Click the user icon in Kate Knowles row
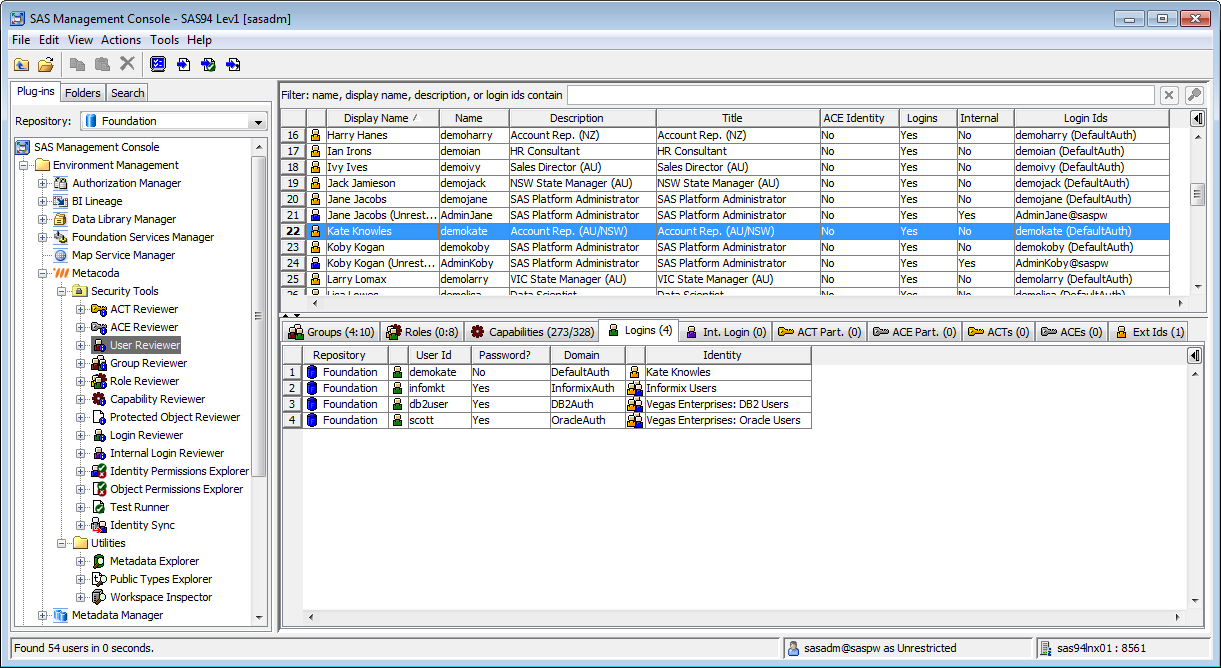Viewport: 1221px width, 668px height. pos(316,231)
